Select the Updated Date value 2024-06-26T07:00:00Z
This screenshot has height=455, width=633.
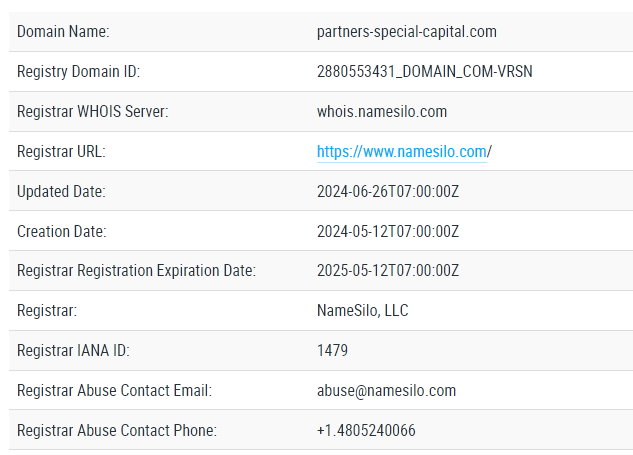point(388,191)
